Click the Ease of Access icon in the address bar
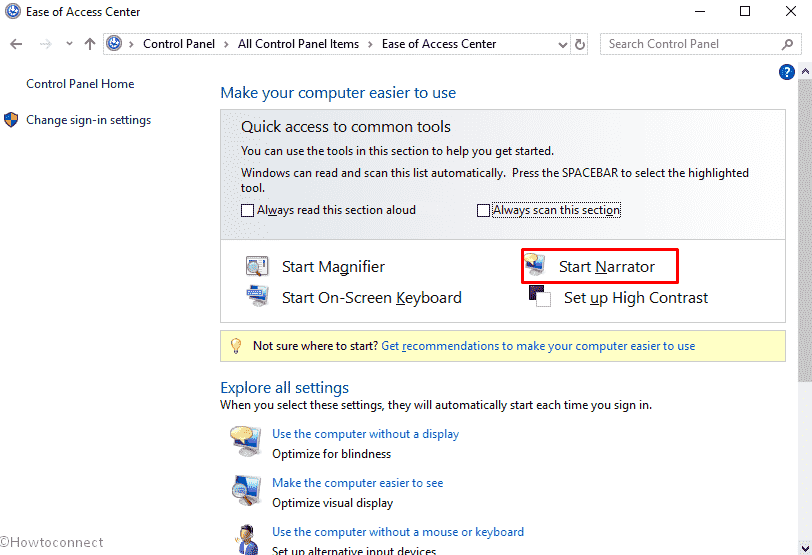 [114, 43]
